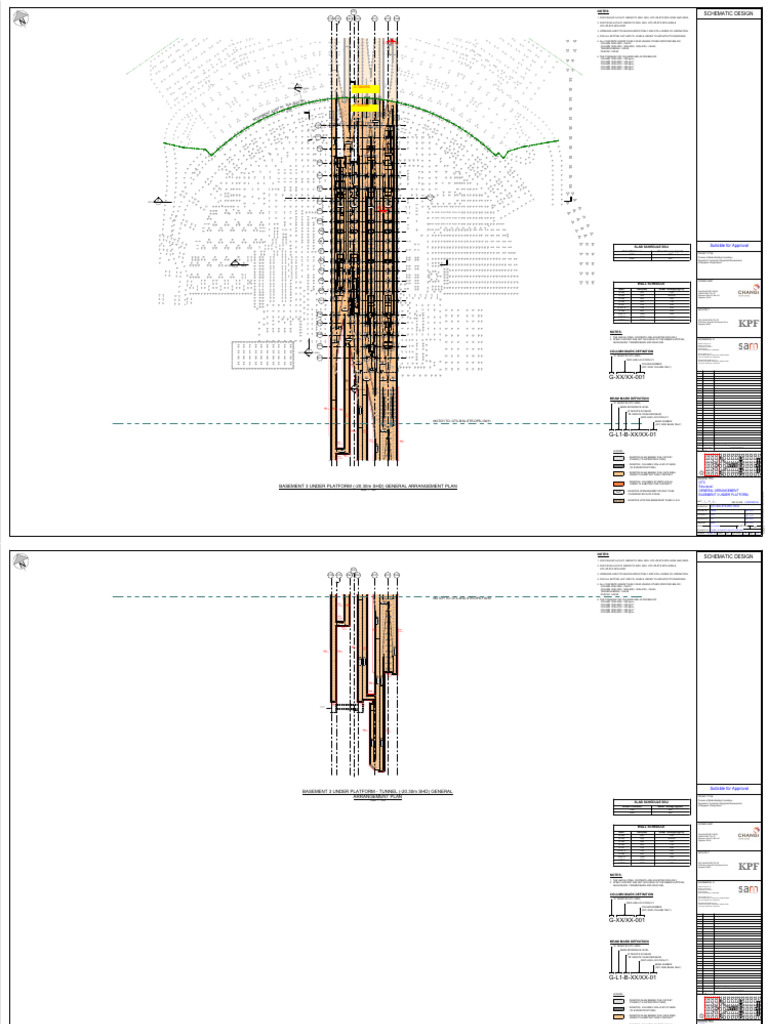
Task: Click the lower yellow highlight on the plan
Action: (365, 108)
